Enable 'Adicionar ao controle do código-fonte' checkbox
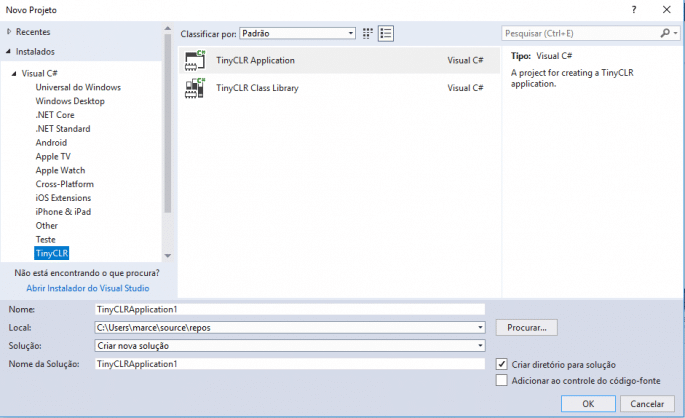 [502, 380]
